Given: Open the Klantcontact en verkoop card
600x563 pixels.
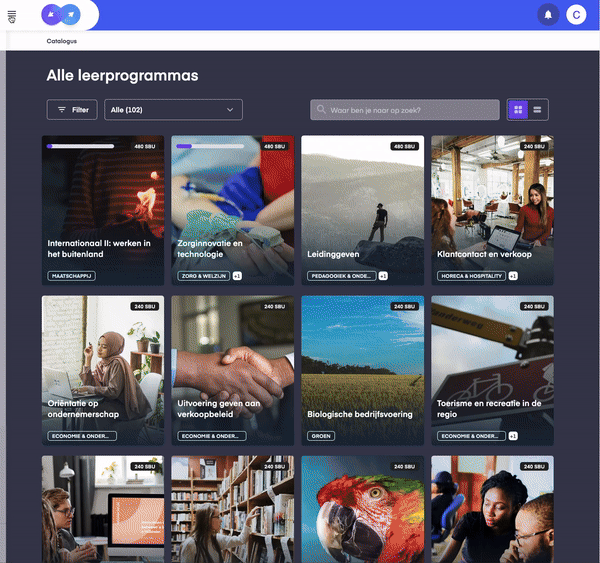Looking at the screenshot, I should pos(492,210).
